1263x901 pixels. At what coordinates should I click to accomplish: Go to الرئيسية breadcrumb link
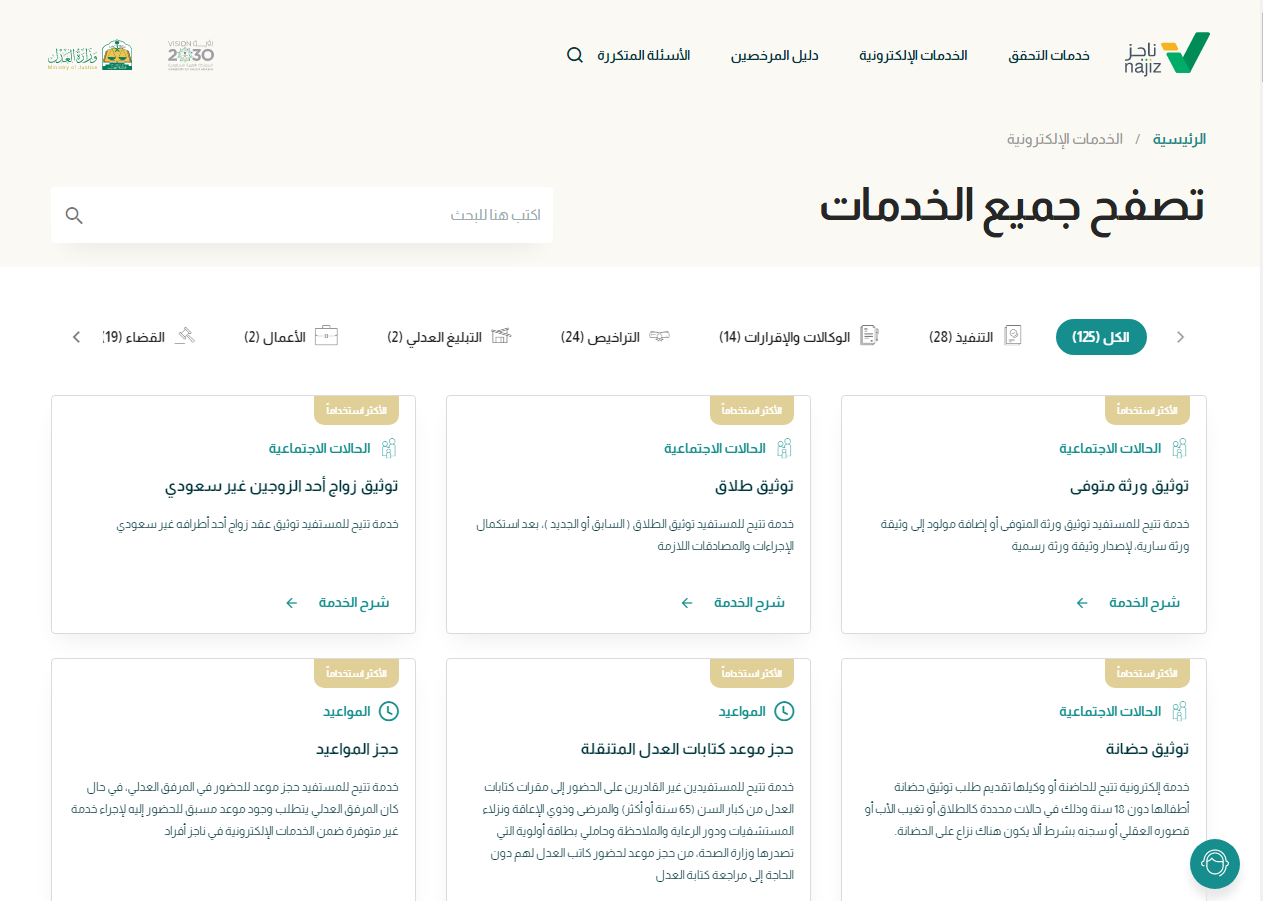(1180, 139)
